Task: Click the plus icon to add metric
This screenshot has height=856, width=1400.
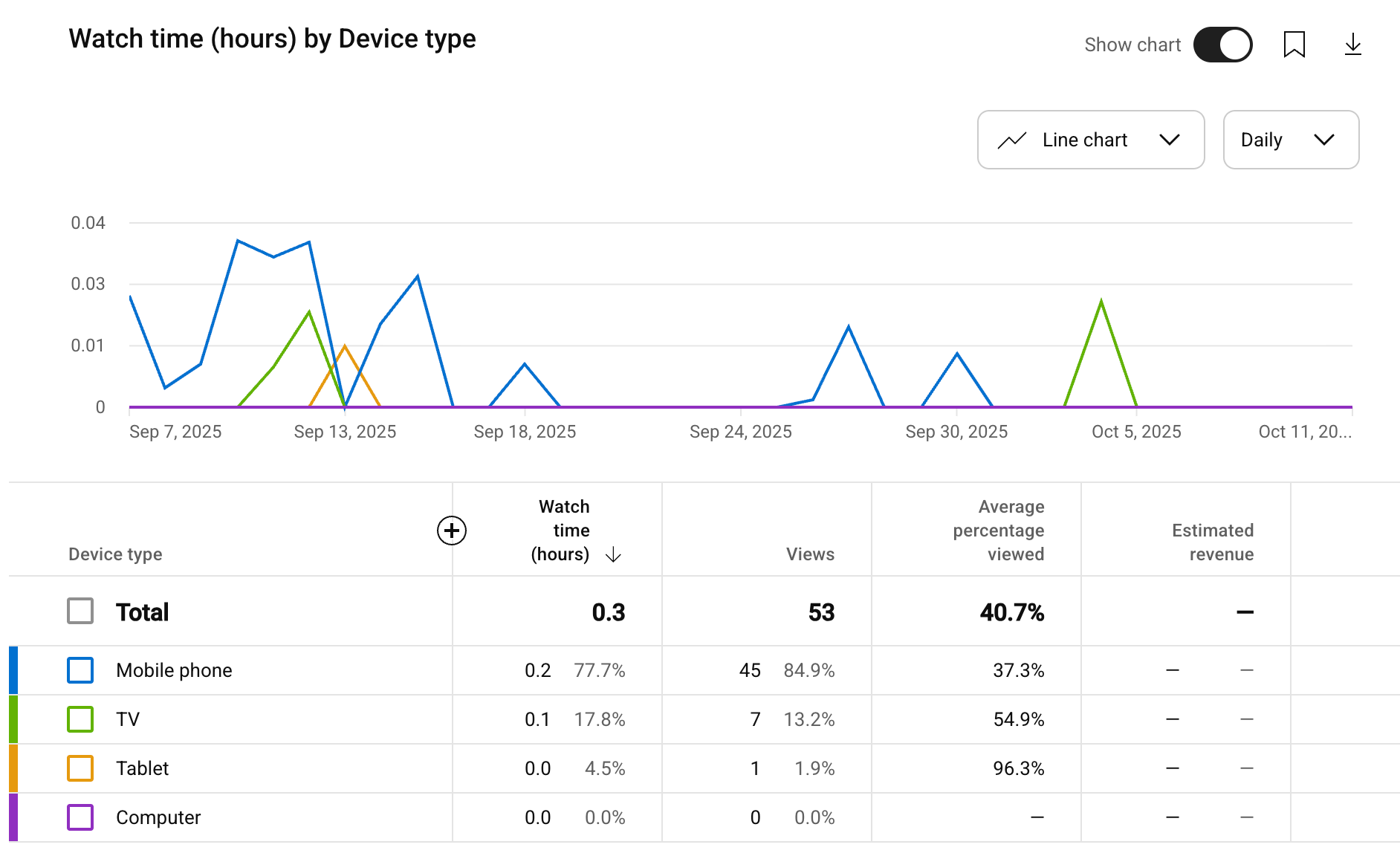Action: (x=451, y=531)
